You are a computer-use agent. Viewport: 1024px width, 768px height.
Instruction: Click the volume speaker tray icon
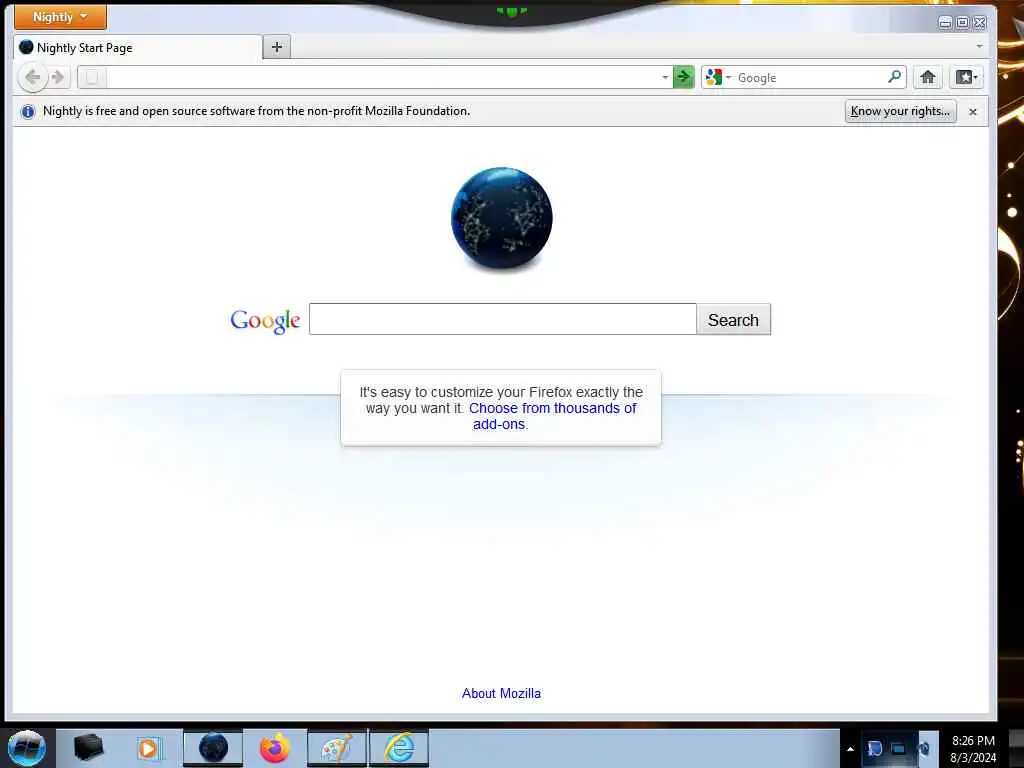923,748
